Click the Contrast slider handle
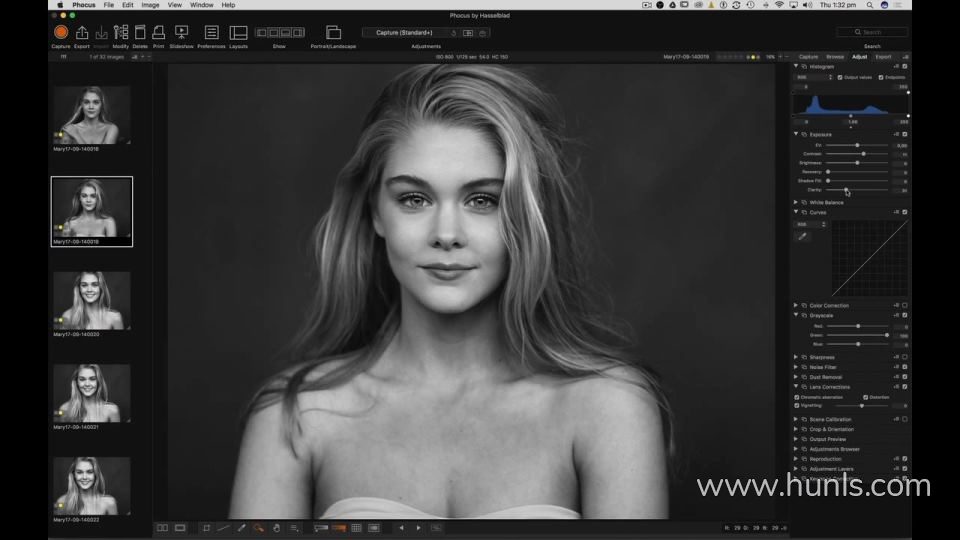This screenshot has width=960, height=540. (863, 154)
